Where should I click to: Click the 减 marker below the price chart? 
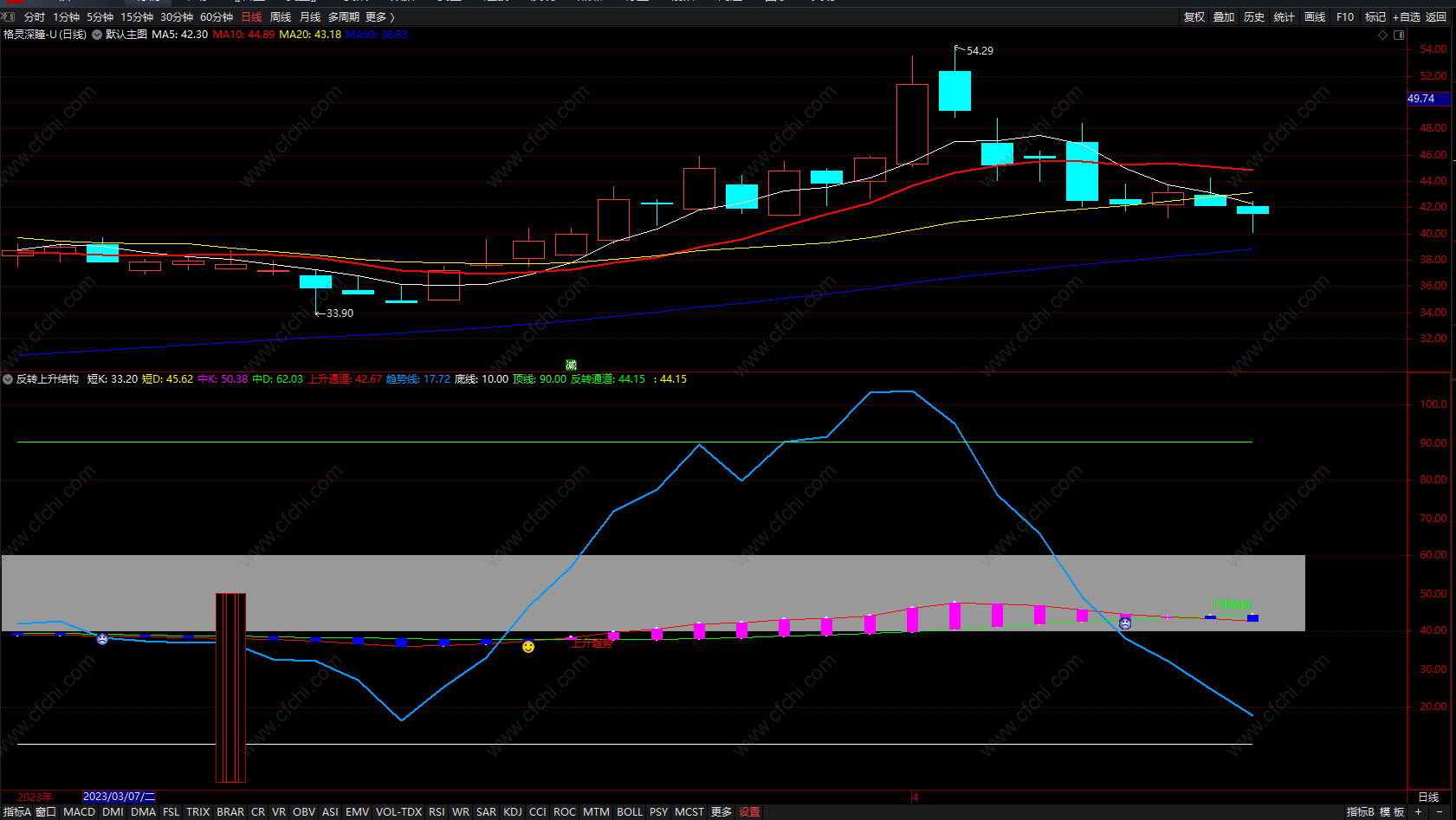[x=571, y=365]
